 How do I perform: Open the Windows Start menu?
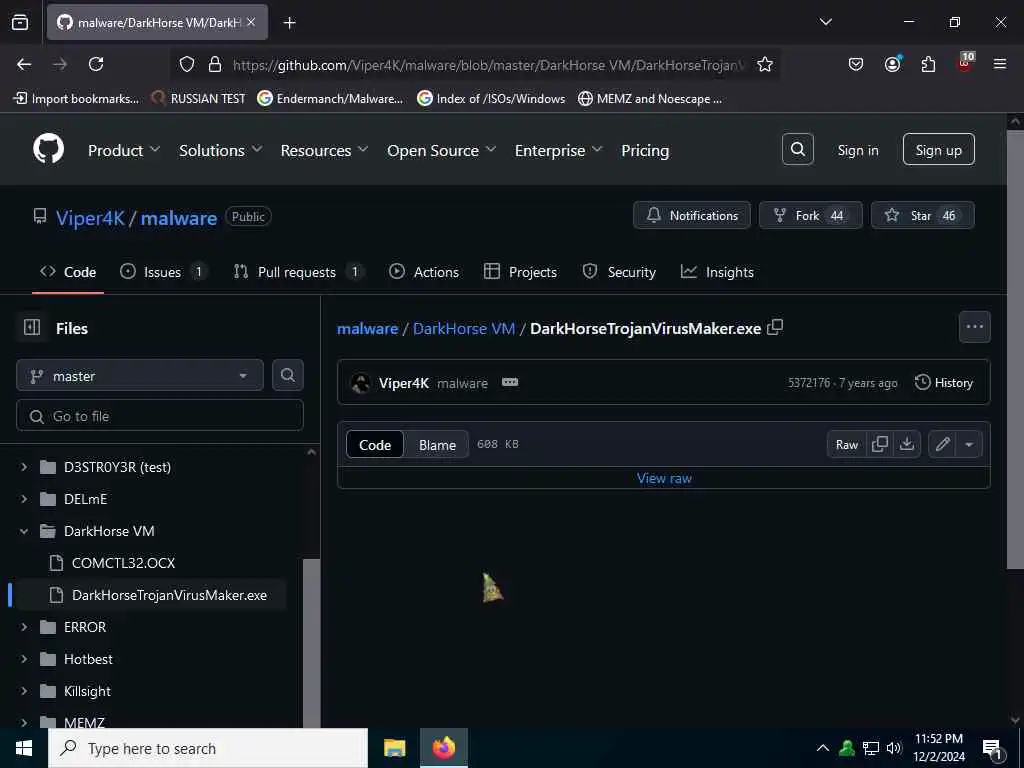pyautogui.click(x=24, y=748)
